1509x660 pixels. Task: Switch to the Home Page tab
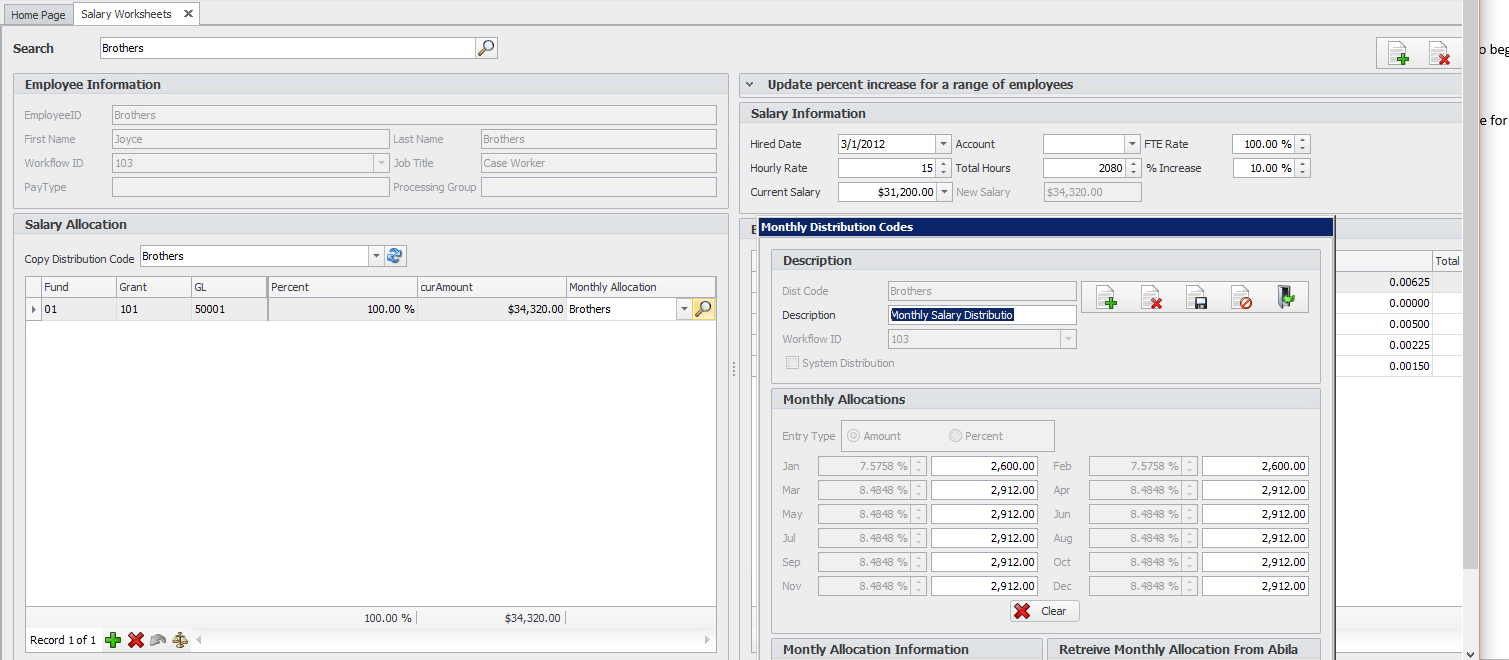click(38, 15)
